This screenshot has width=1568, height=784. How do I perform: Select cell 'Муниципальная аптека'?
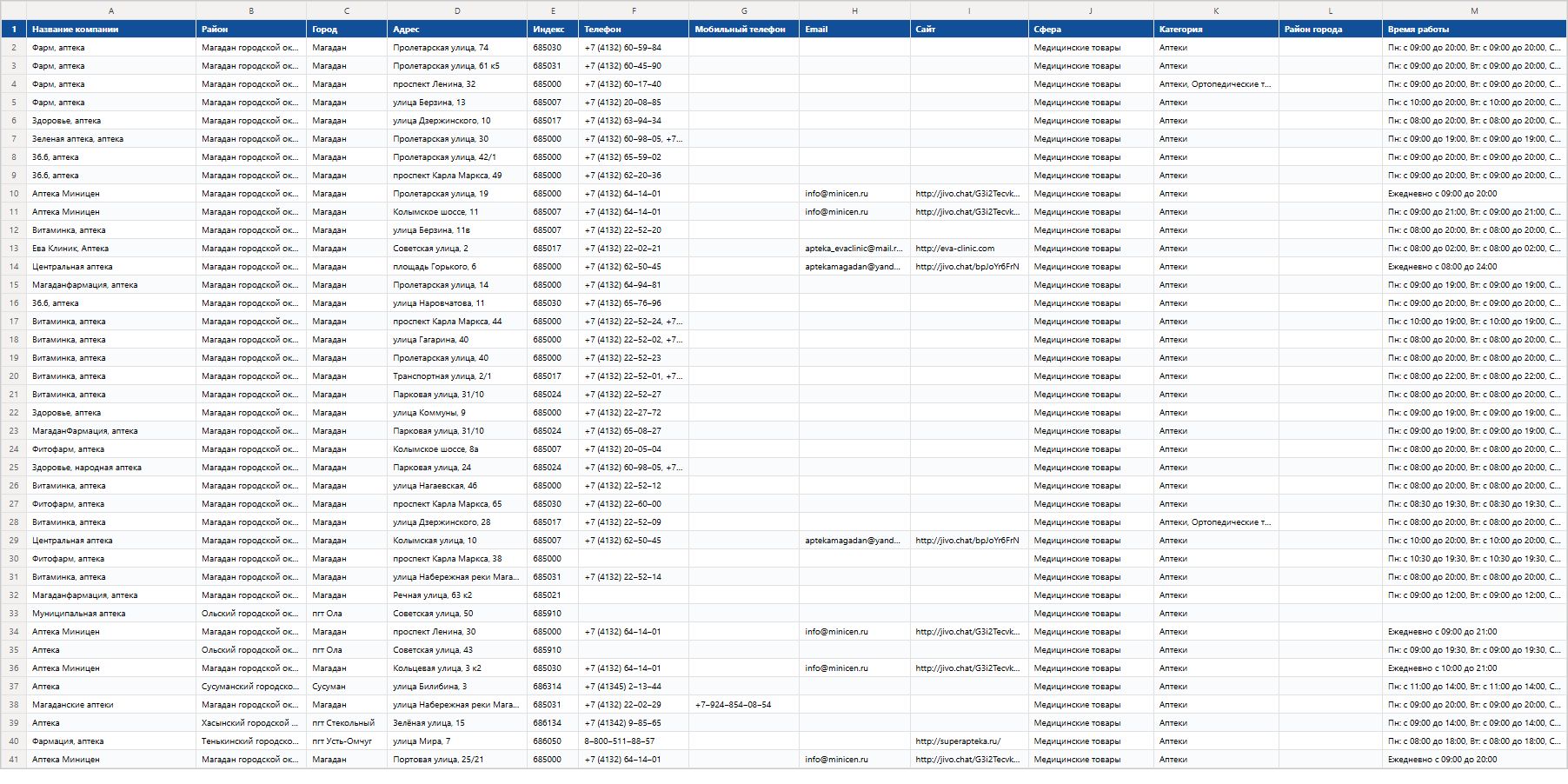click(x=111, y=614)
